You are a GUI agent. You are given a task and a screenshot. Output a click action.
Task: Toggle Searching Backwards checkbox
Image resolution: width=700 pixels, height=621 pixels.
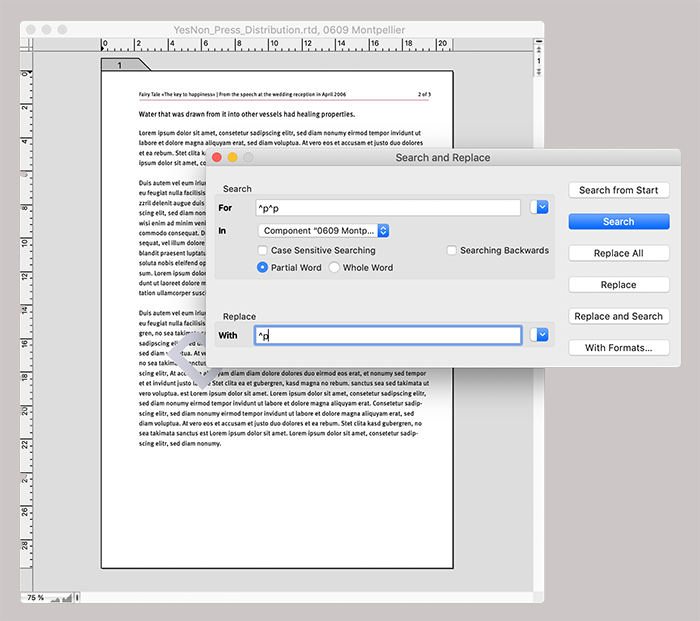click(x=452, y=250)
